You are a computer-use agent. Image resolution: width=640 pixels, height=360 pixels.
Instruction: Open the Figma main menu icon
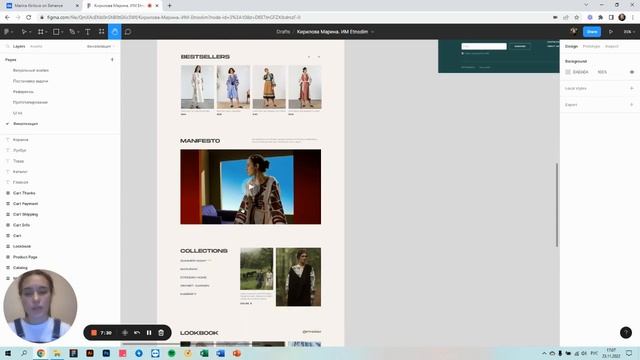[7, 31]
